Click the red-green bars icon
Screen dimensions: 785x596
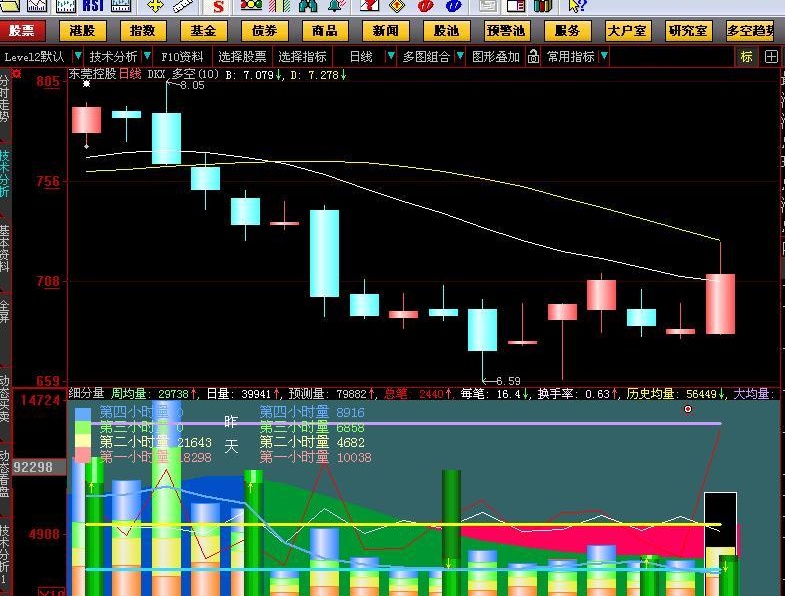click(x=279, y=6)
